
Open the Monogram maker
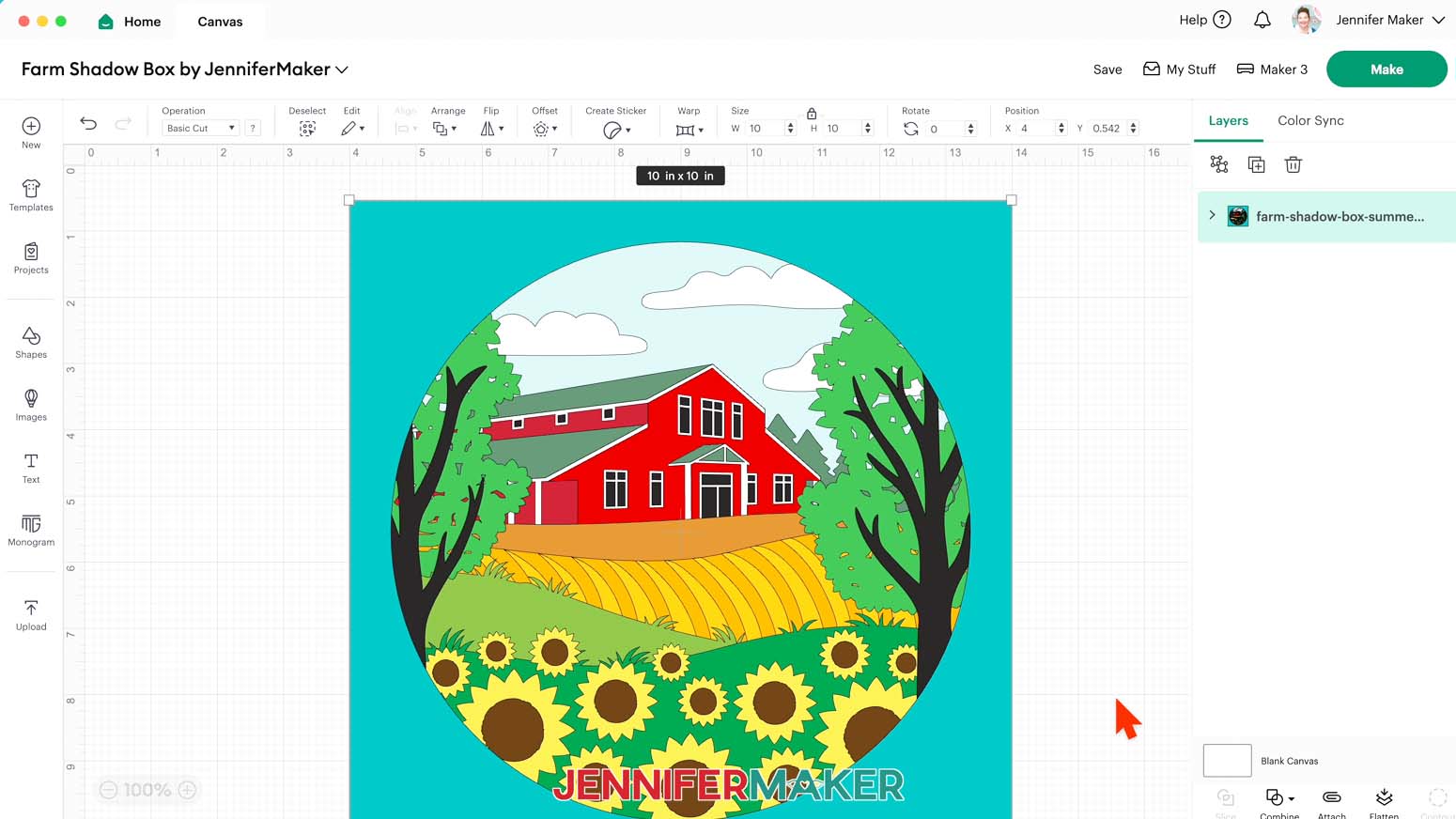(x=31, y=531)
